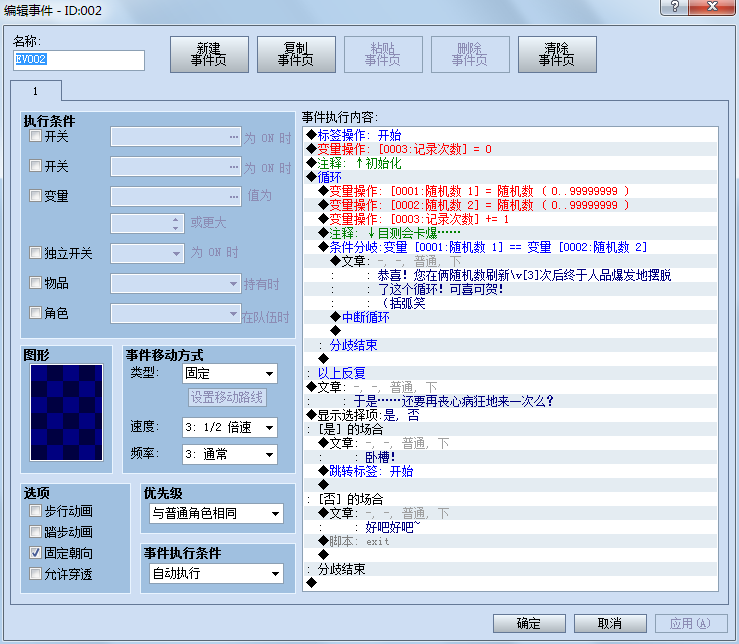Uncheck 固定朝向 option

tap(35, 553)
